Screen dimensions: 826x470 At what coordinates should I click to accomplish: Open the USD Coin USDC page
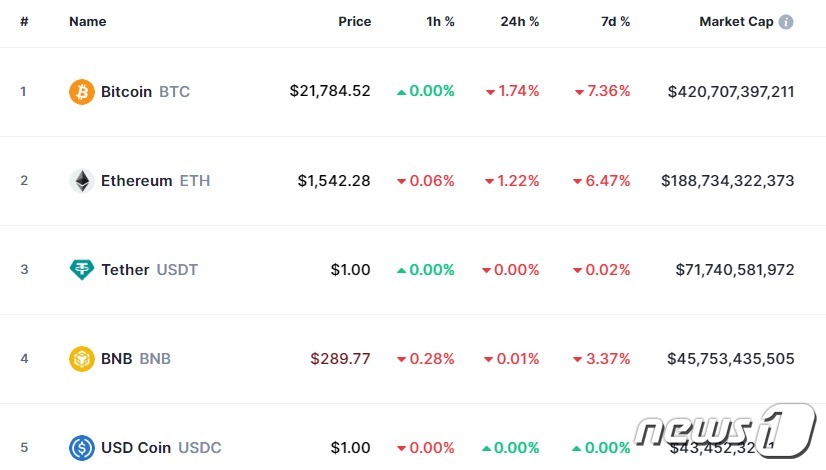tap(161, 448)
